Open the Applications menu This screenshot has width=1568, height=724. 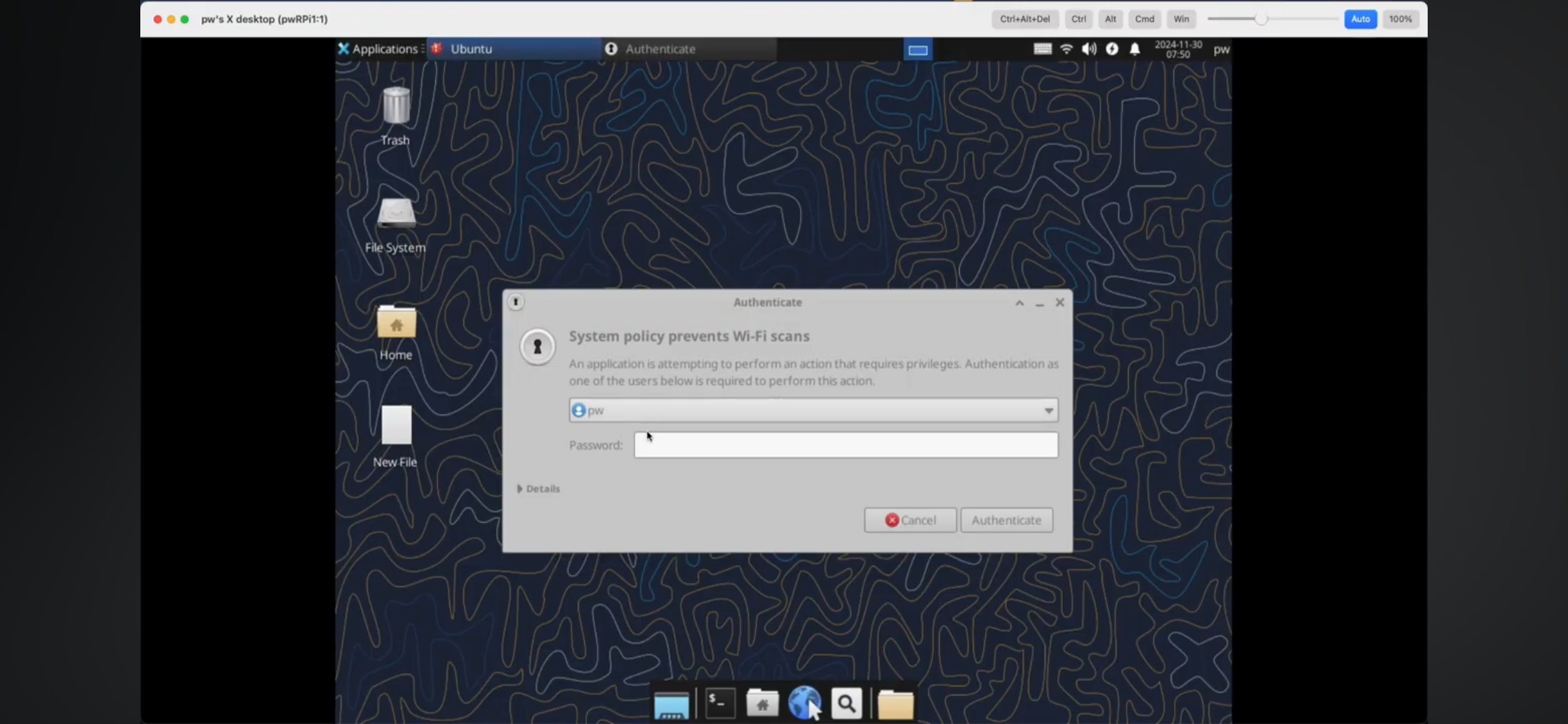(x=378, y=49)
